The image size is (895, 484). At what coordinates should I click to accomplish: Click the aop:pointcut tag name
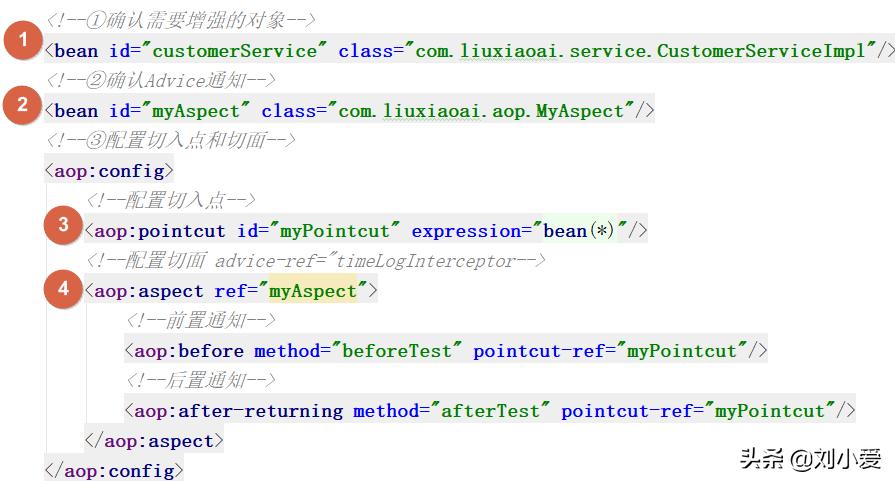point(160,231)
